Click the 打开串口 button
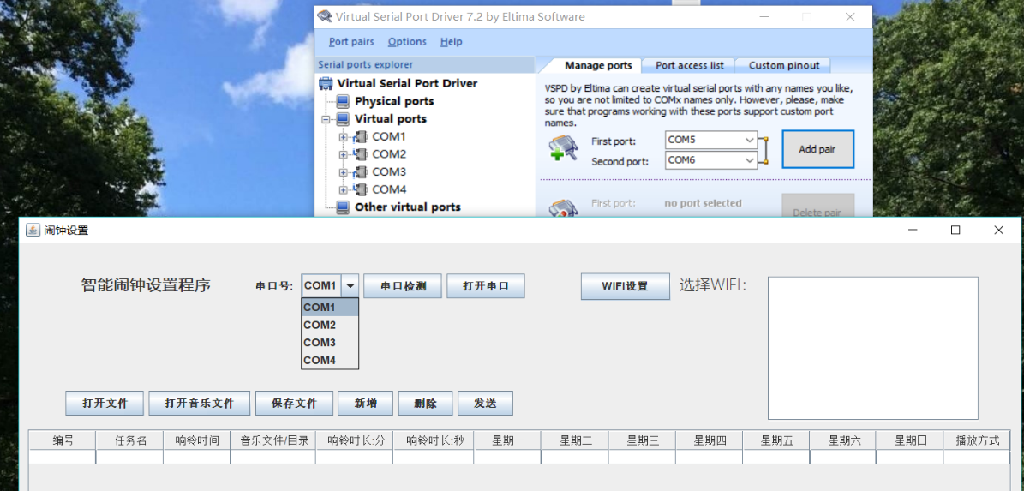The width and height of the screenshot is (1024, 491). pyautogui.click(x=485, y=286)
